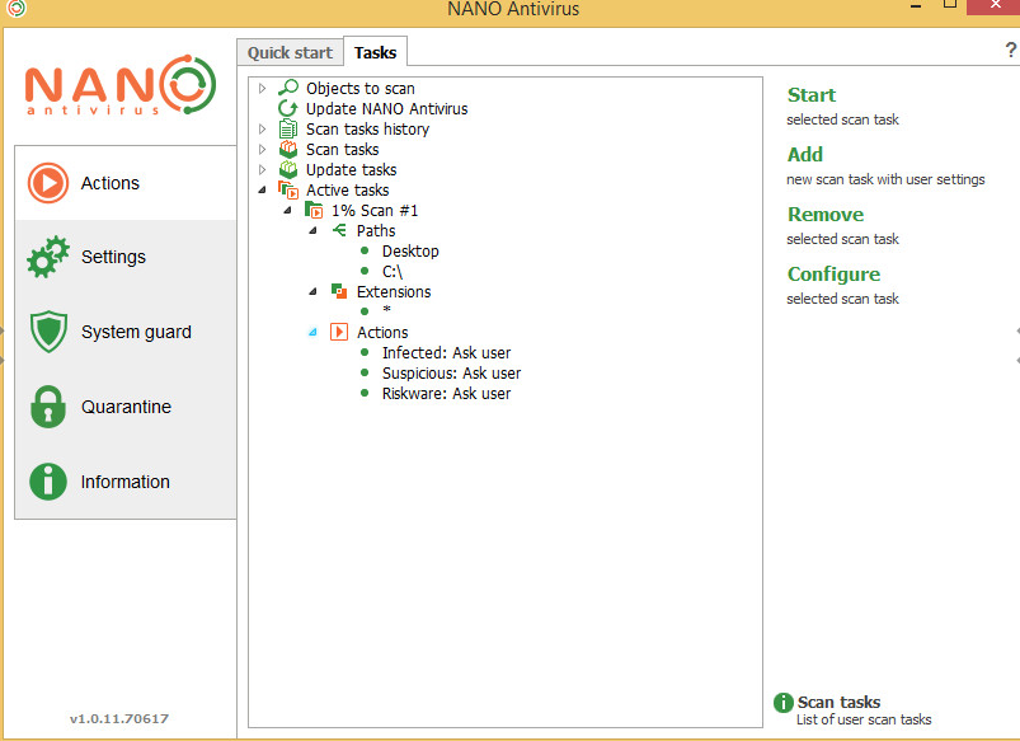Open the Quarantine section

pos(126,407)
